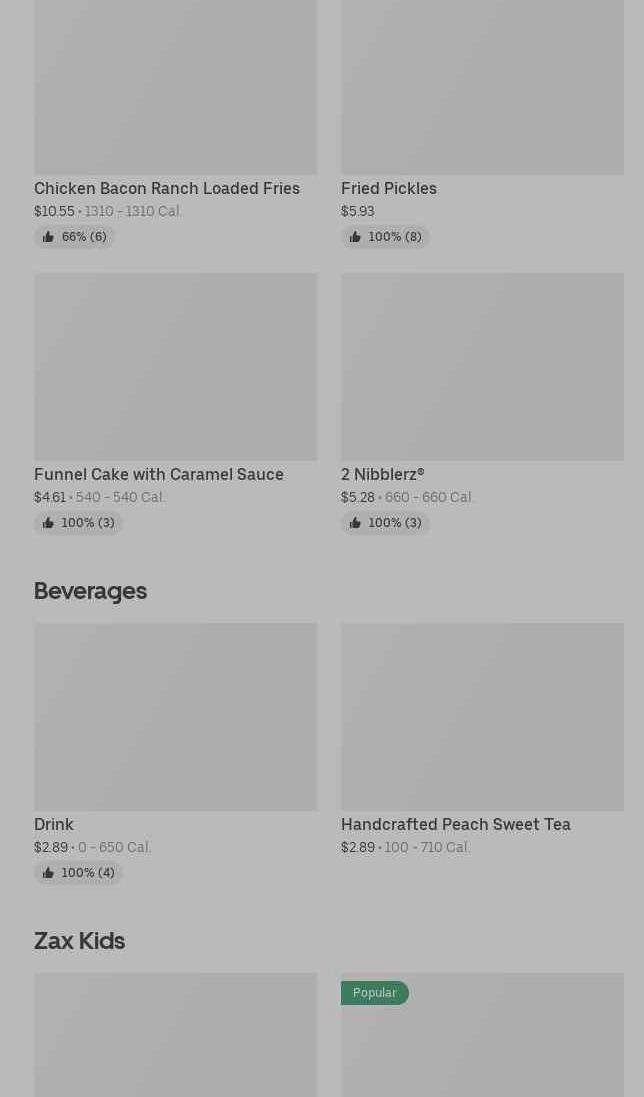
Task: Select the Funnel Cake with Caramel Sauce photo
Action: click(x=175, y=366)
